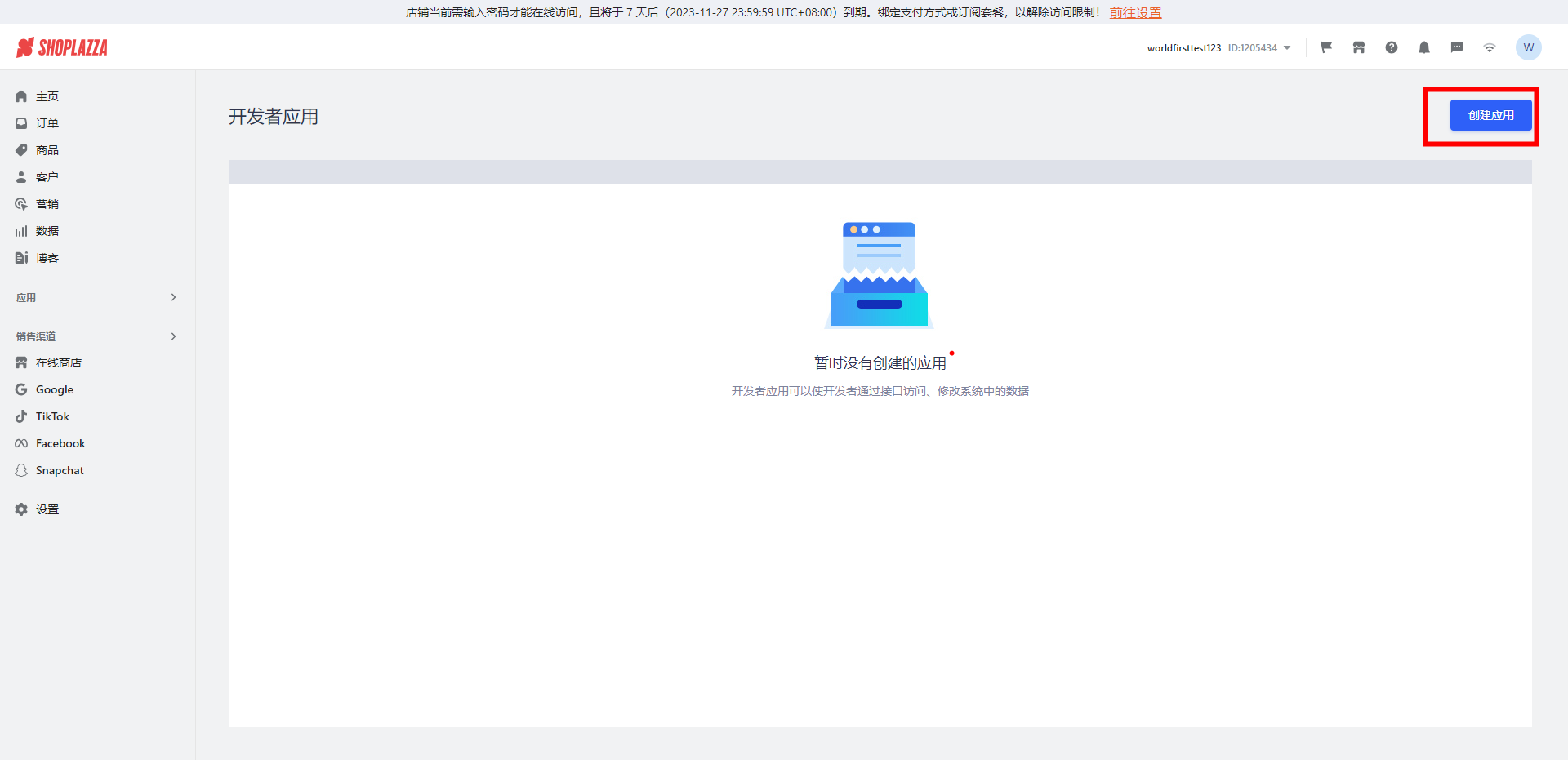
Task: Open the worldfirsttest123 store dropdown
Action: (x=1218, y=47)
